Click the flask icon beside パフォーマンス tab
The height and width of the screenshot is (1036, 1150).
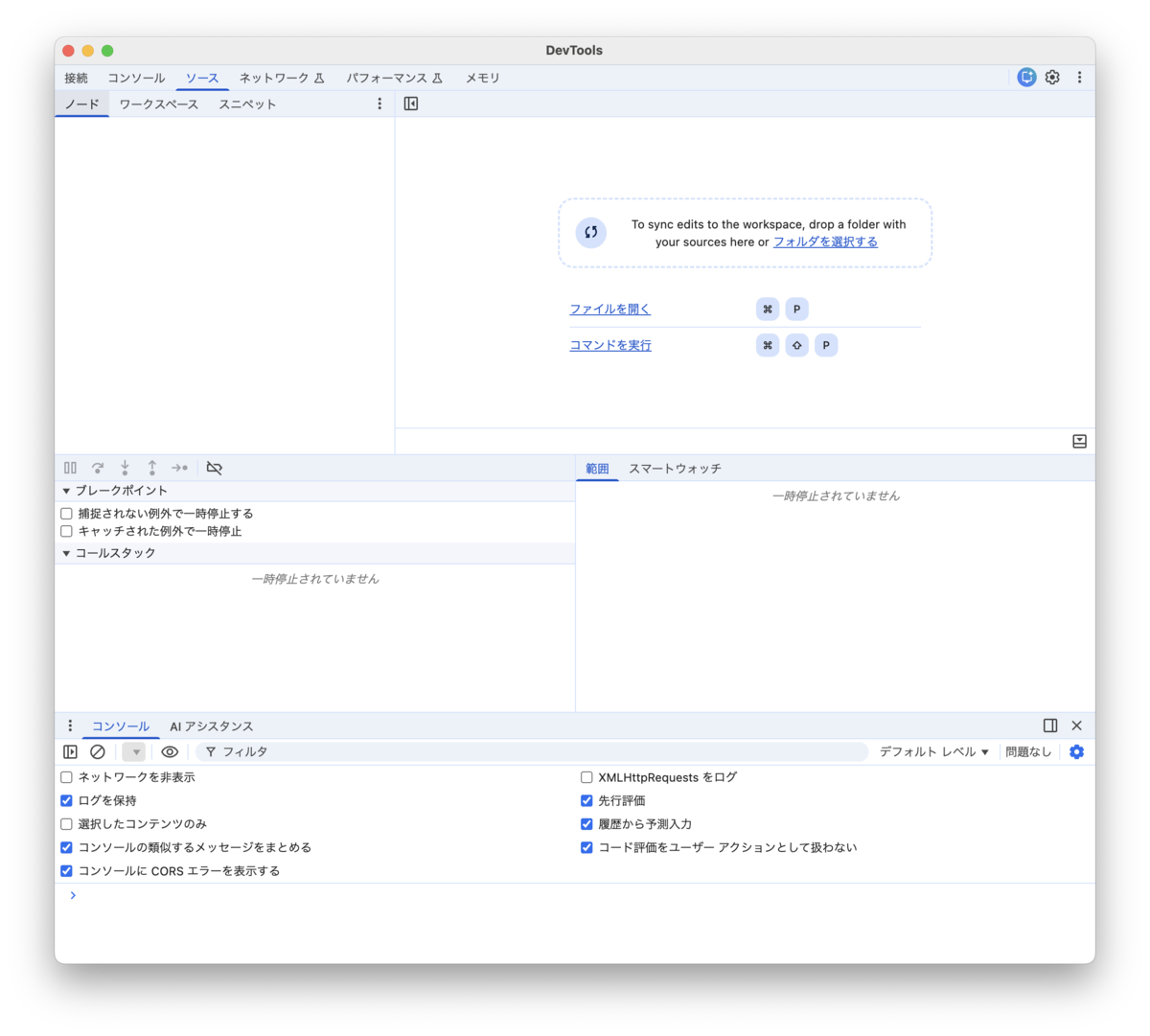(x=437, y=78)
